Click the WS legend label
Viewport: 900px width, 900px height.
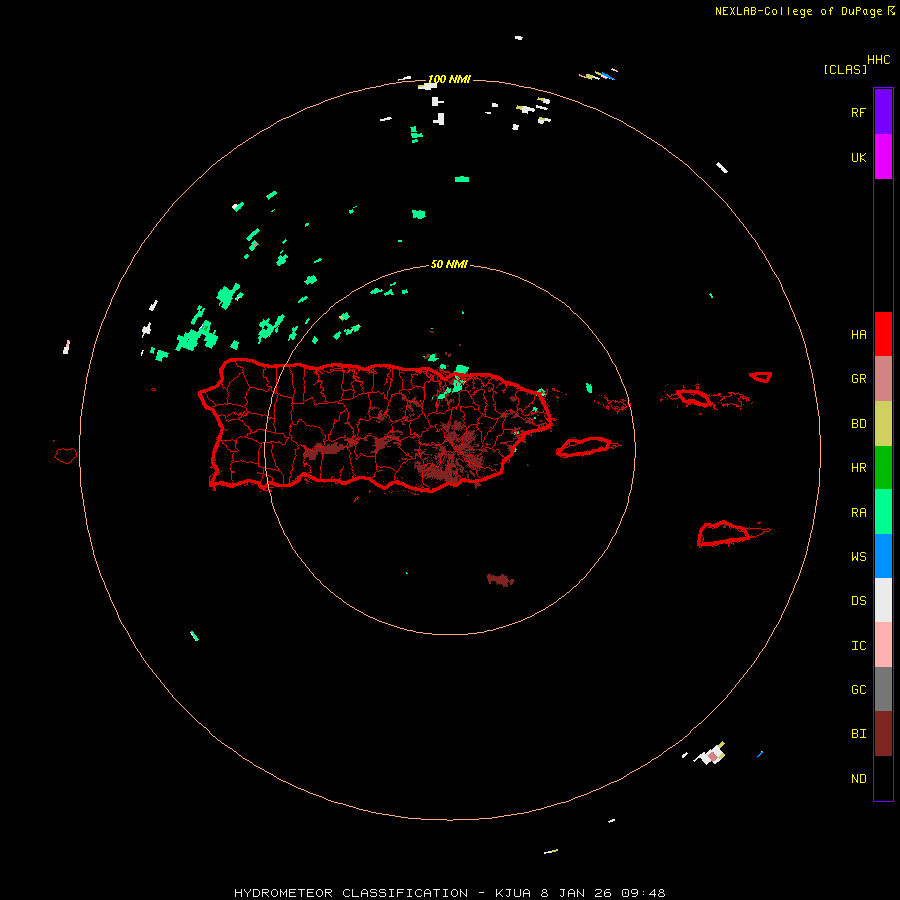point(859,557)
